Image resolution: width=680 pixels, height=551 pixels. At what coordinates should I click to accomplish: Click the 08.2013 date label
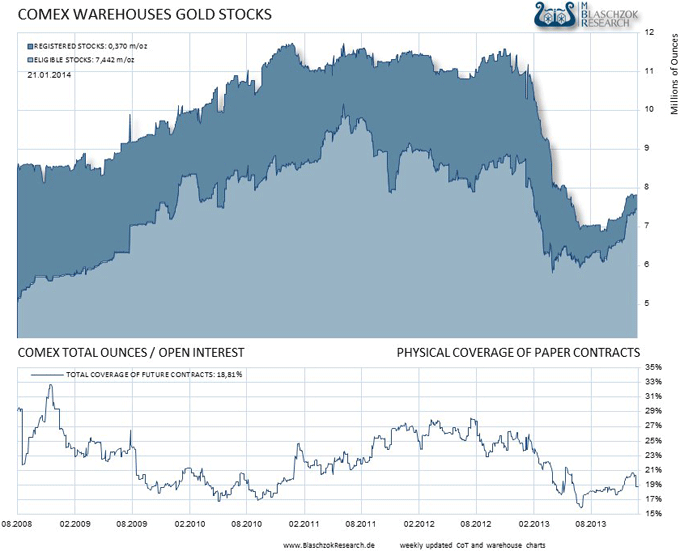pyautogui.click(x=591, y=524)
